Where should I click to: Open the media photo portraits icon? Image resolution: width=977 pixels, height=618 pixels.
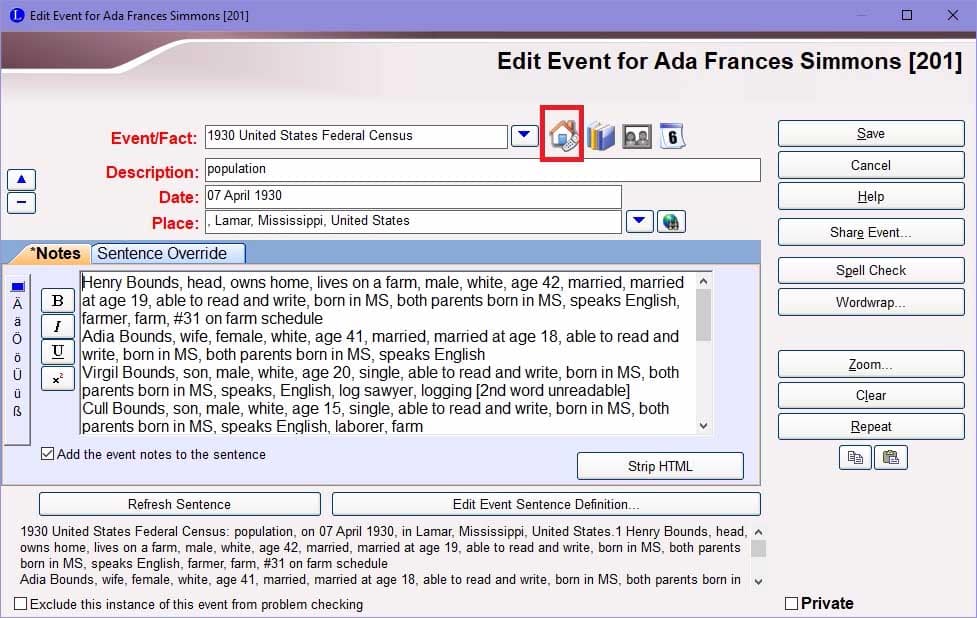637,136
